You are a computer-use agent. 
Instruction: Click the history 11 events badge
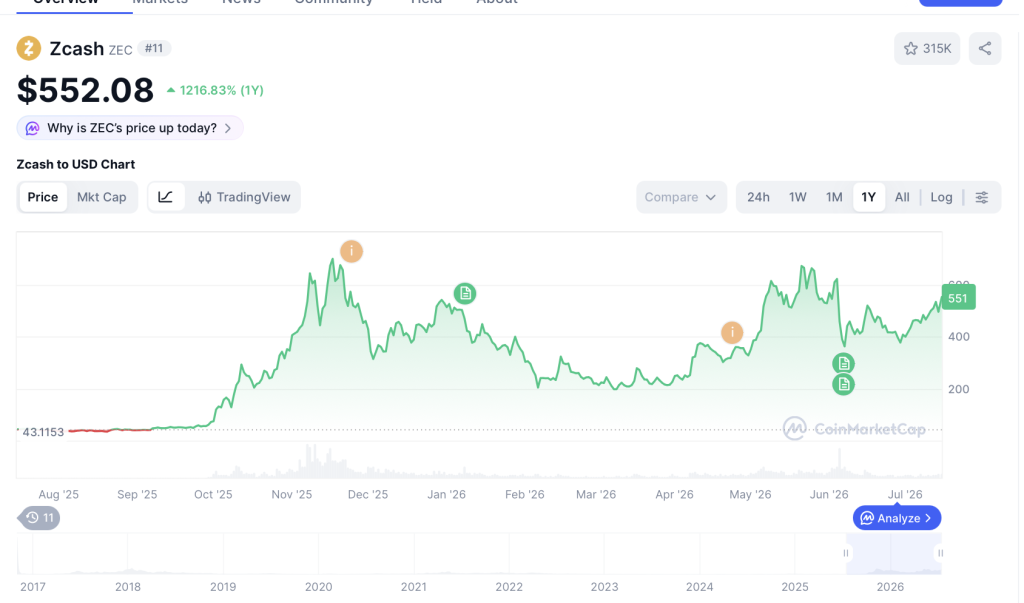39,518
